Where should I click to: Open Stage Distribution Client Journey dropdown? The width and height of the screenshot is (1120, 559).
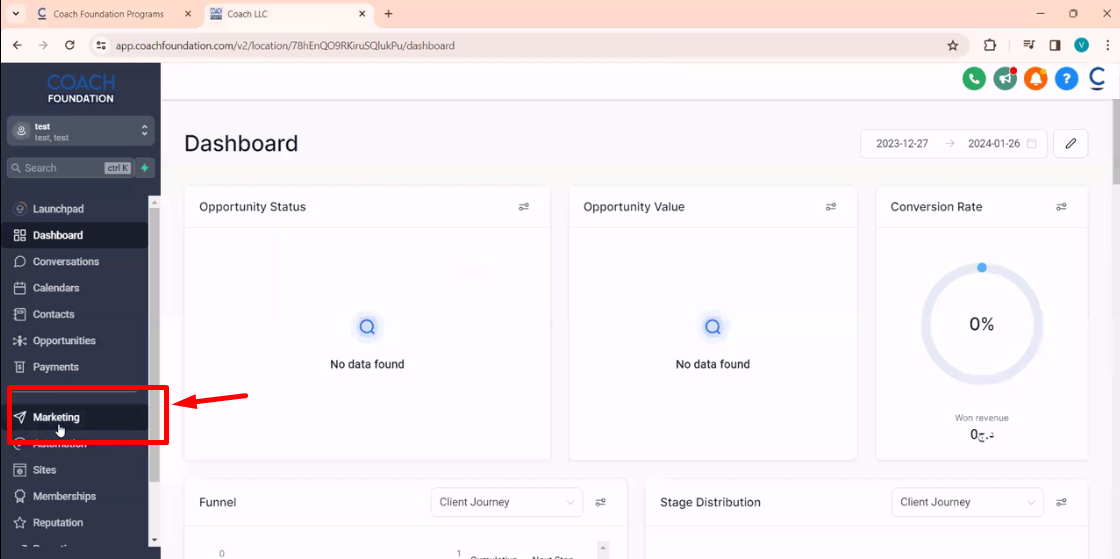[967, 503]
